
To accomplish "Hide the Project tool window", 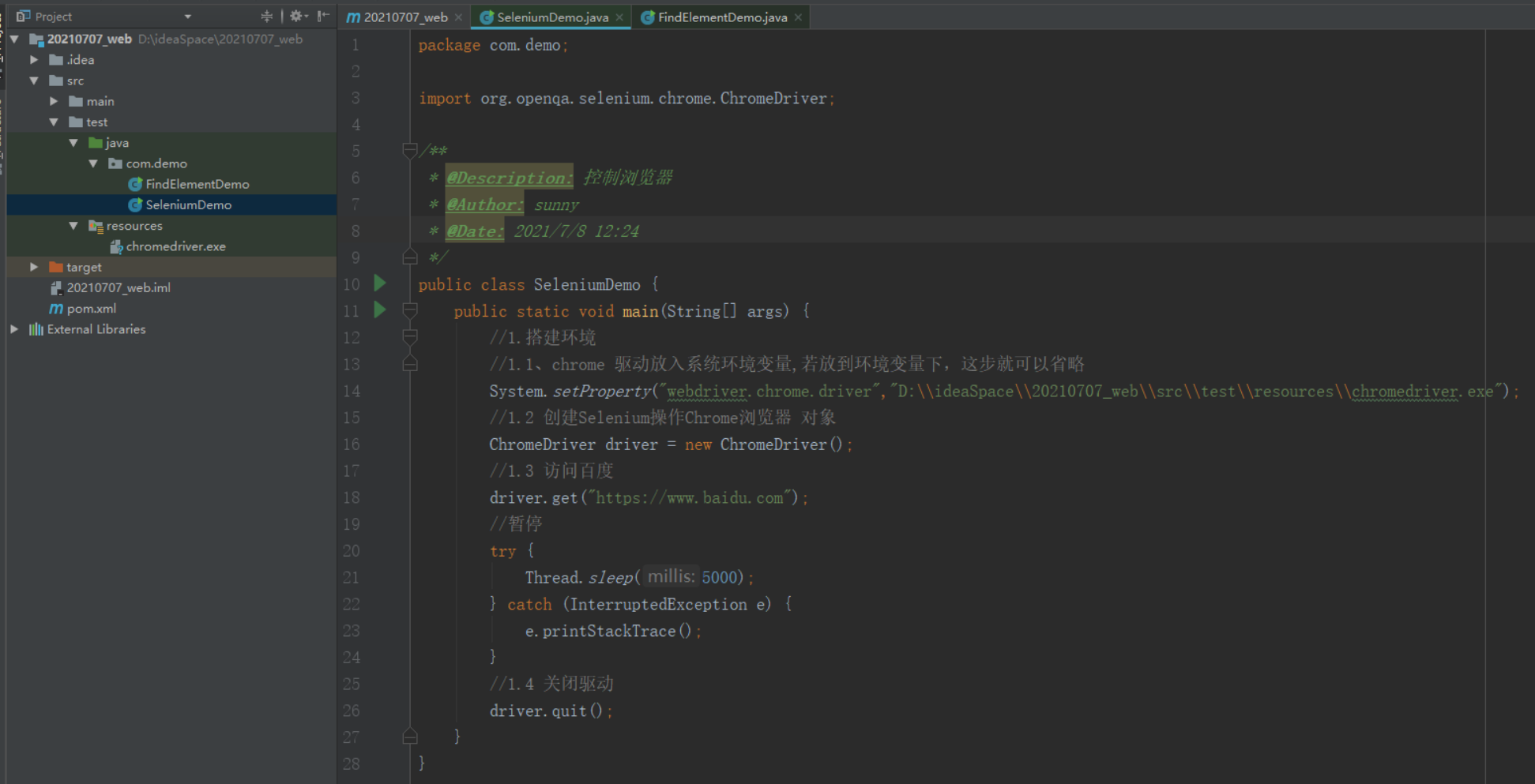I will pos(322,16).
